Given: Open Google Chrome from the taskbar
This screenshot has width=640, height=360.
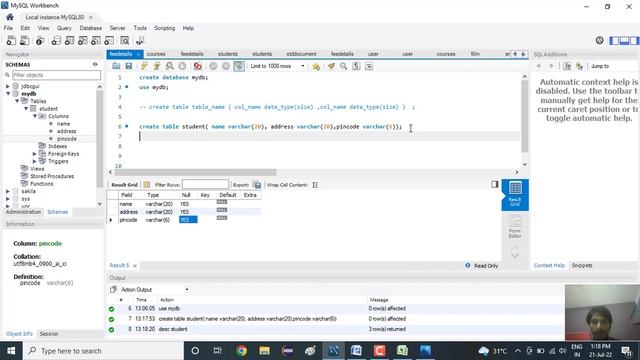Looking at the screenshot, I should point(241,351).
